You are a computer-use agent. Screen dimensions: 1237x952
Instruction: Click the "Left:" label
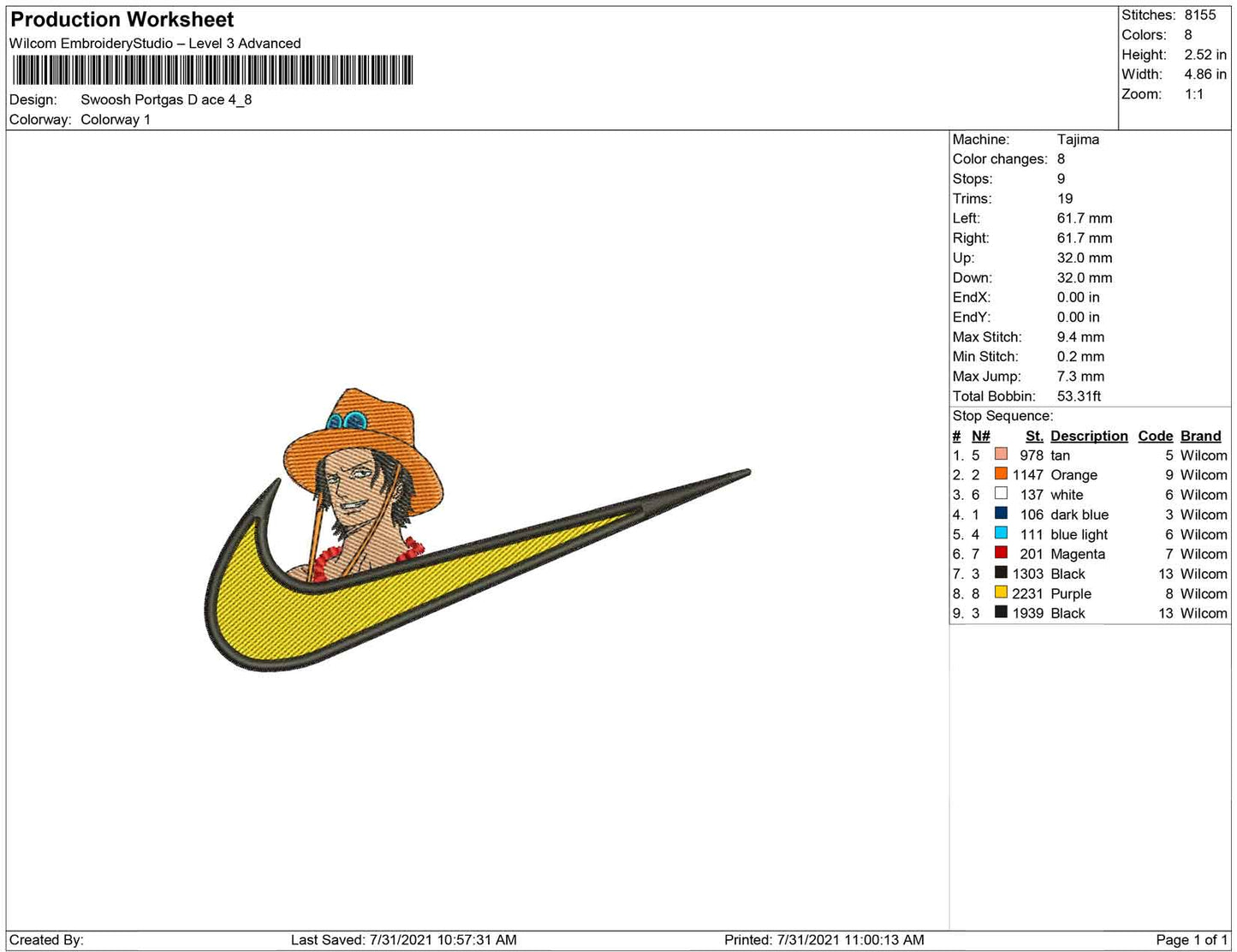point(967,218)
